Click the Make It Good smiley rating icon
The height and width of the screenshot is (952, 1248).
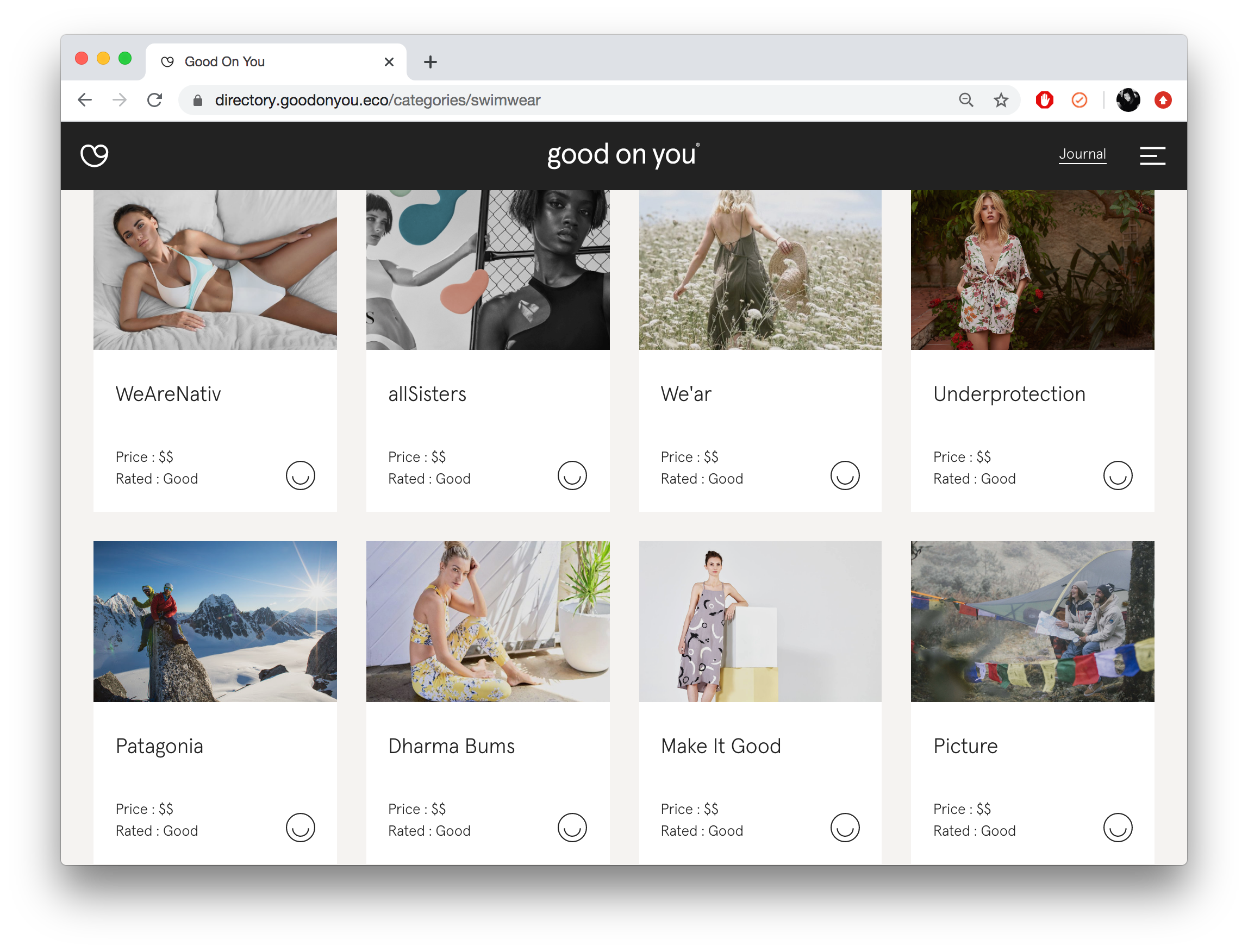coord(845,827)
